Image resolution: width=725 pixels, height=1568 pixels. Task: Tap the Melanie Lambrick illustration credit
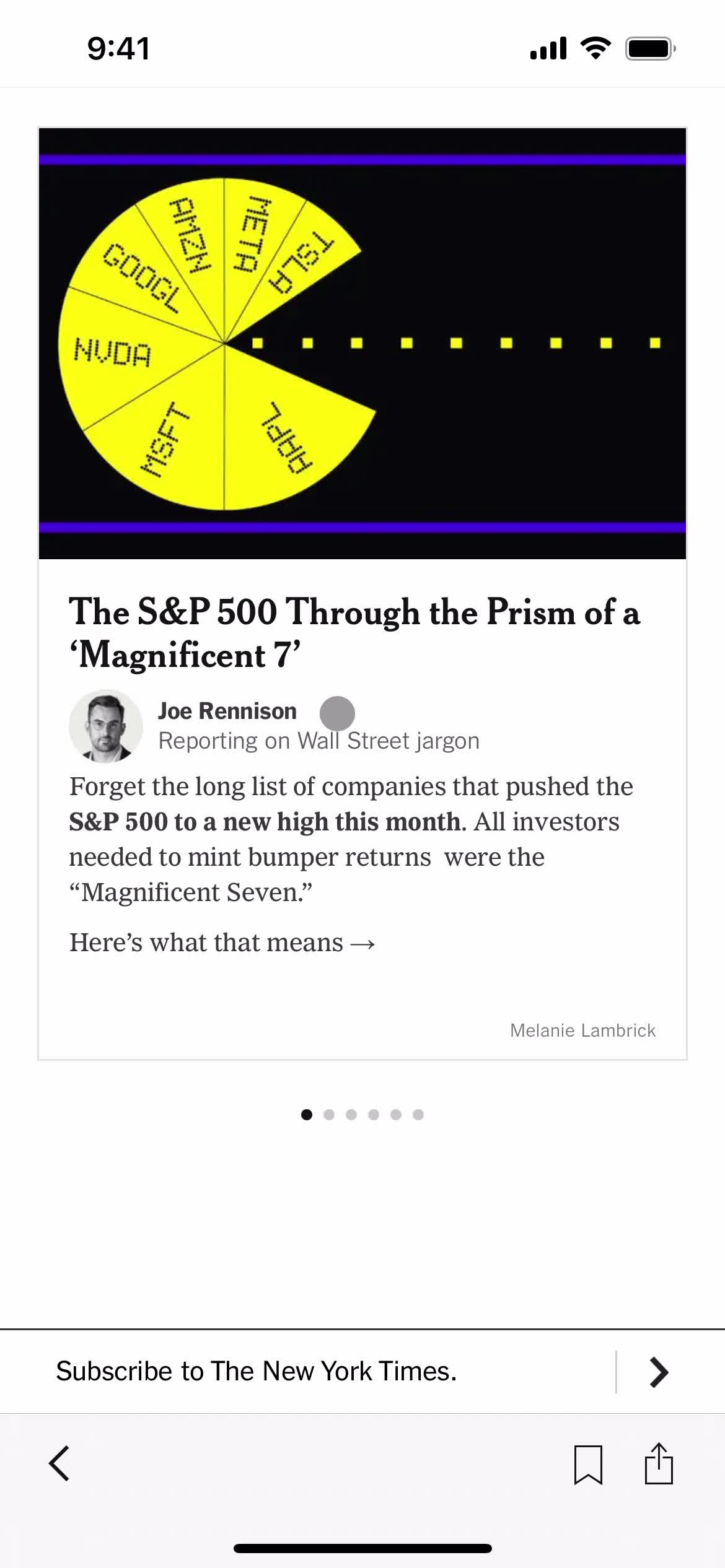(x=582, y=1030)
